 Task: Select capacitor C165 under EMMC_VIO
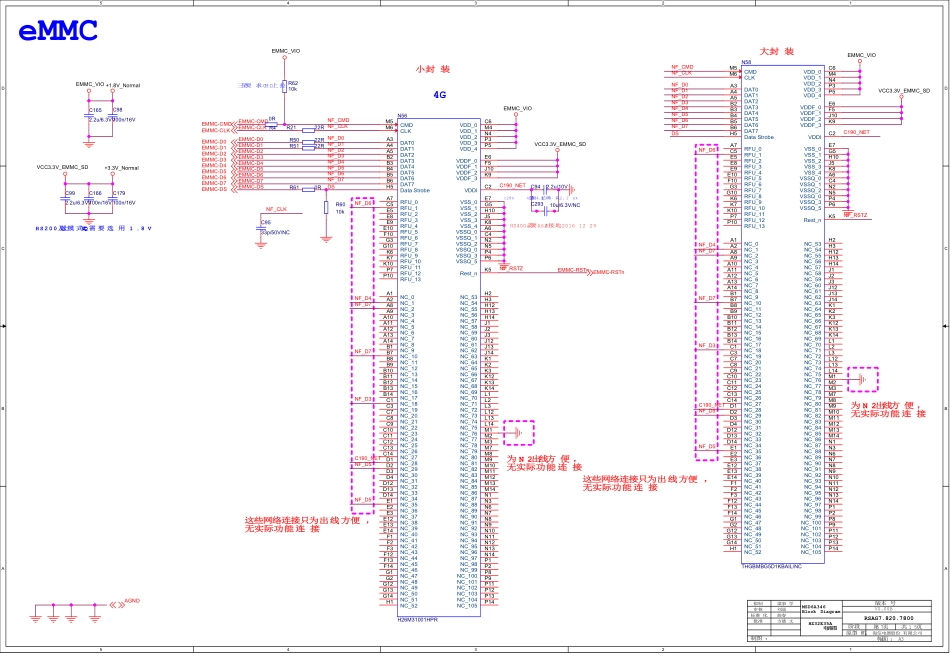[x=91, y=115]
